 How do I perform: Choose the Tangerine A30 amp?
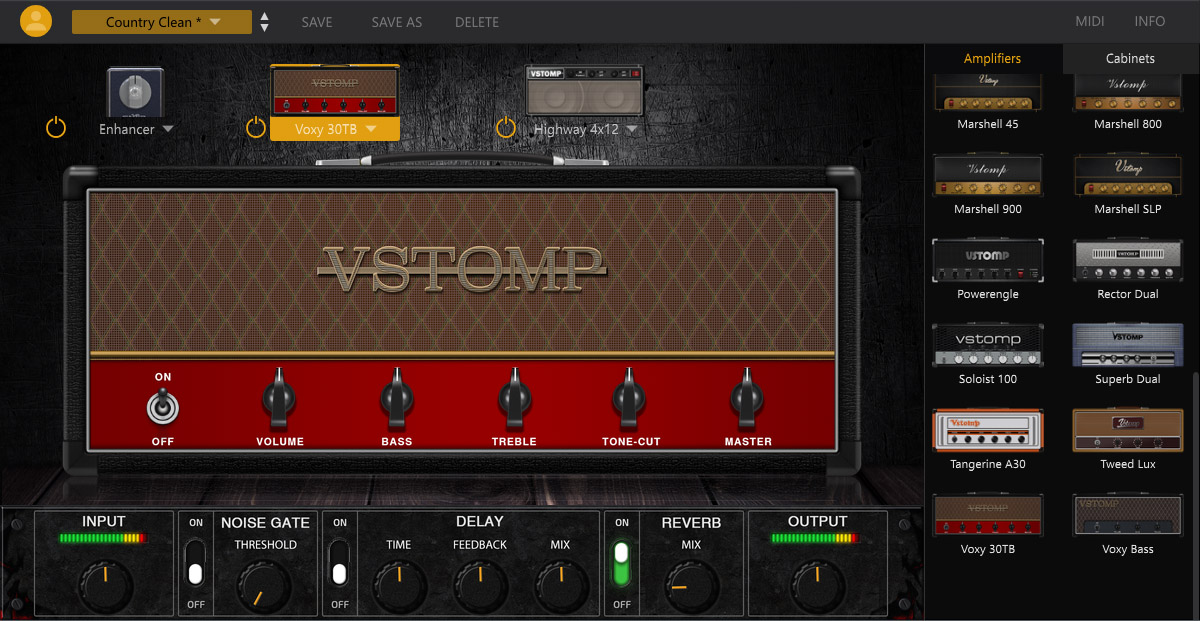click(x=987, y=430)
